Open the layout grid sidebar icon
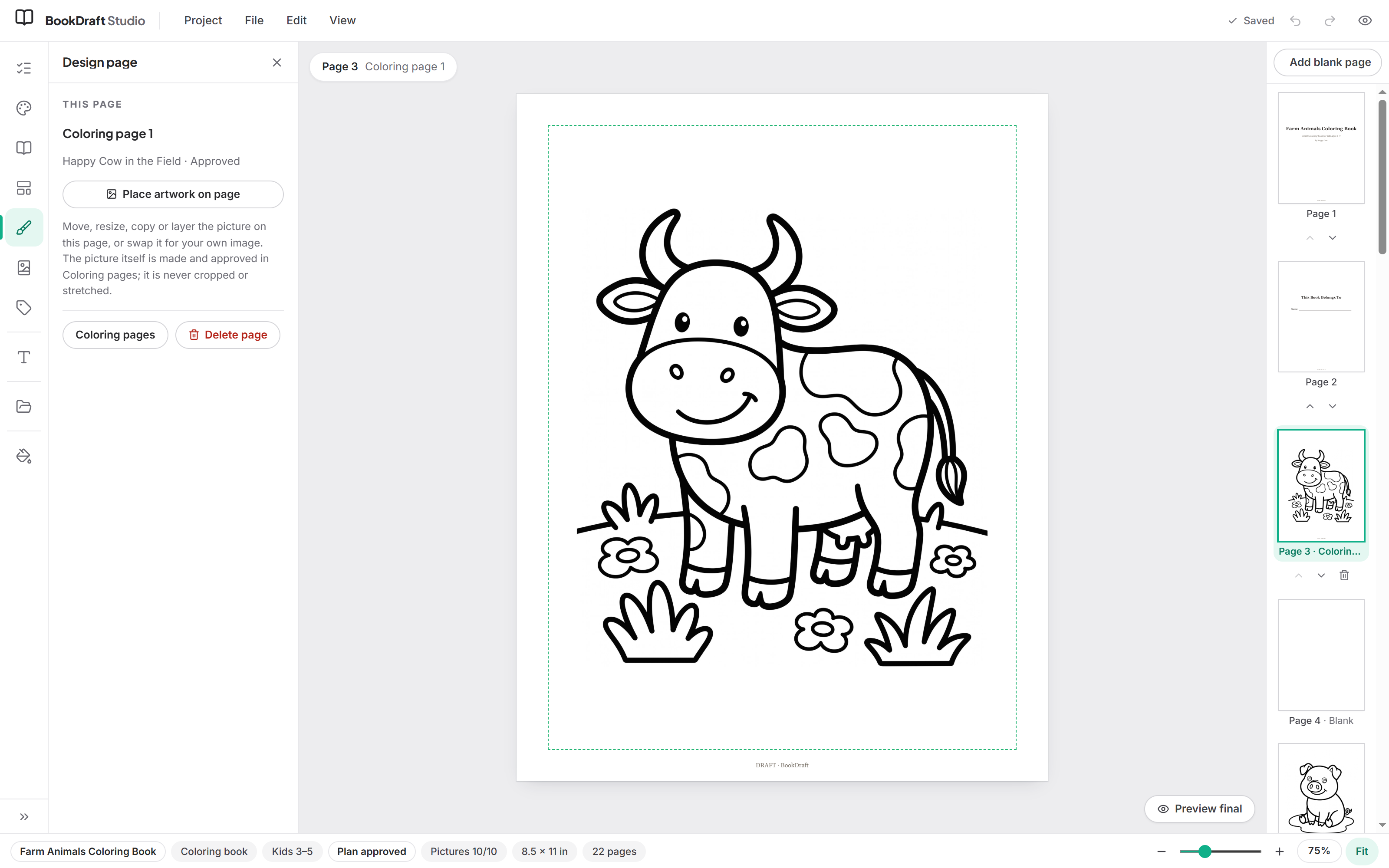This screenshot has height=868, width=1389. point(23,188)
